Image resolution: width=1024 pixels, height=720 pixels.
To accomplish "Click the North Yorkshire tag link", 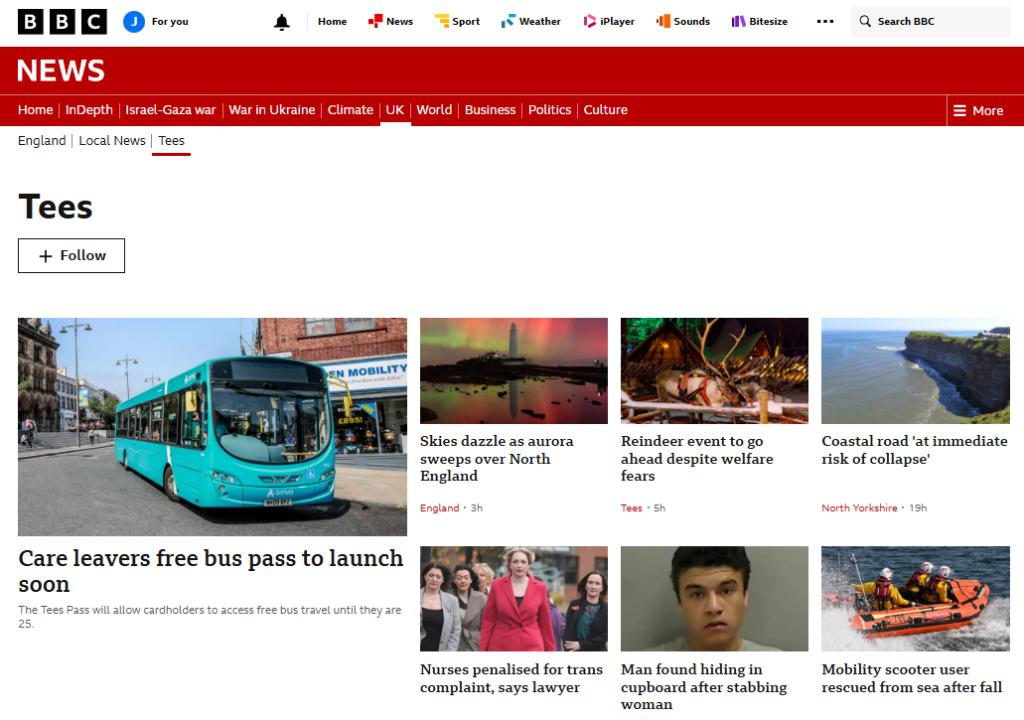I will [x=859, y=508].
